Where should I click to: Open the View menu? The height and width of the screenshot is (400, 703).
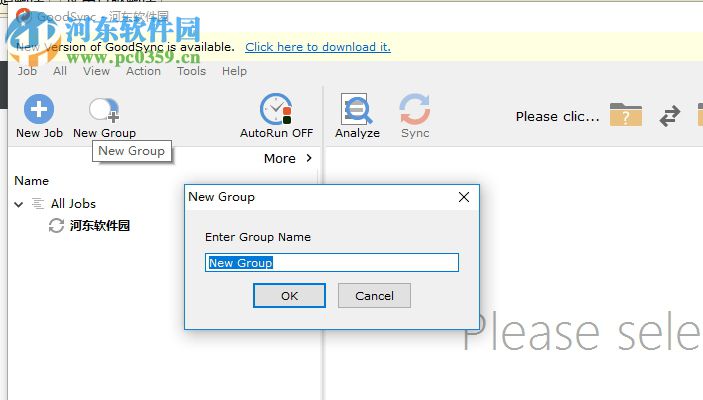(96, 71)
